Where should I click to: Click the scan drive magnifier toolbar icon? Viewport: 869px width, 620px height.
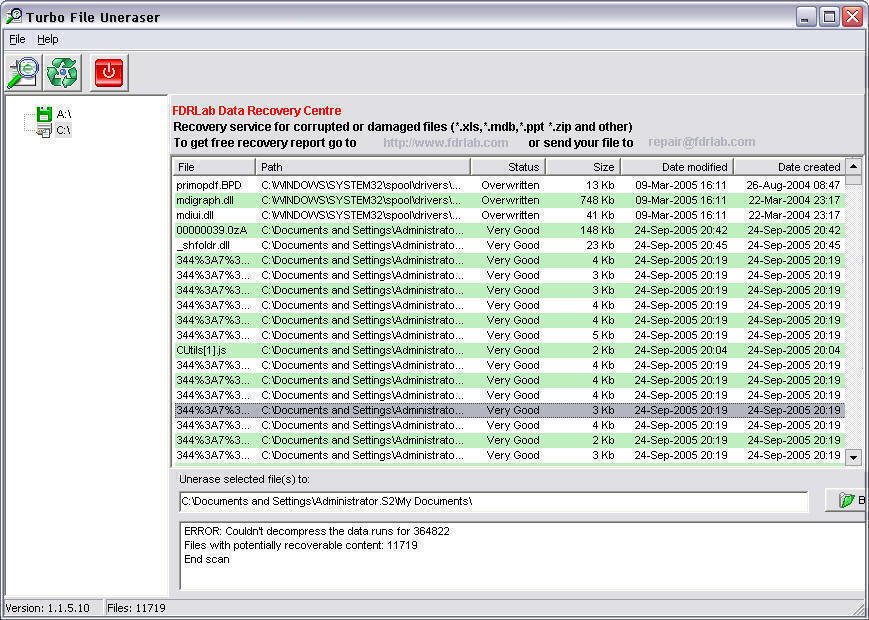pos(23,73)
